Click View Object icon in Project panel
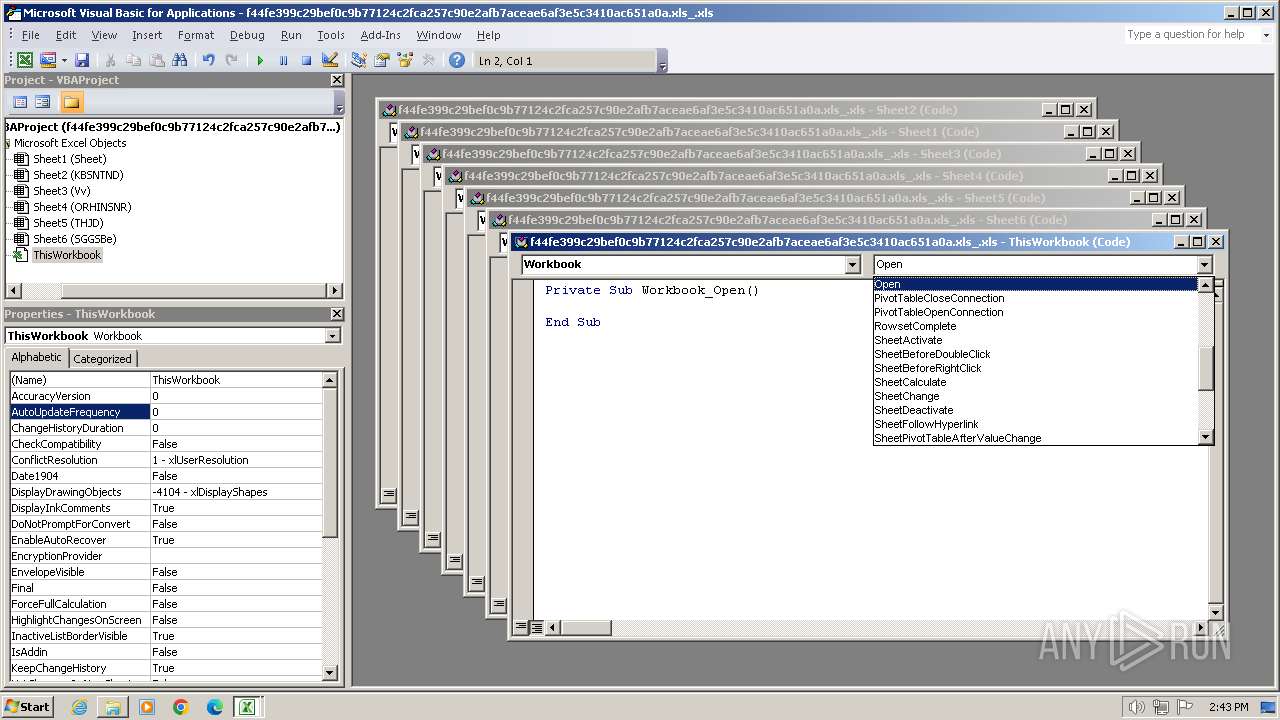The image size is (1280, 720). [43, 102]
